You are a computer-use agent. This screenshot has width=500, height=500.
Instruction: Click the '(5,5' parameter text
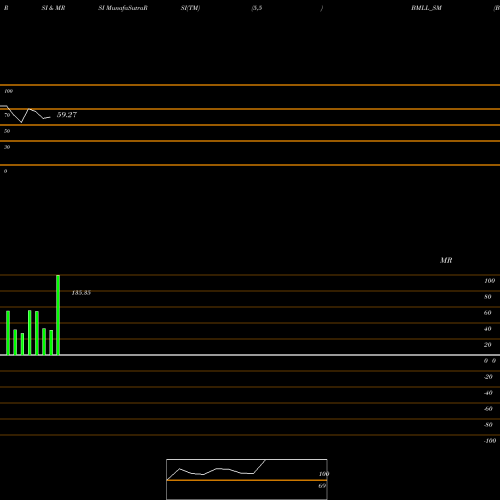coord(257,8)
